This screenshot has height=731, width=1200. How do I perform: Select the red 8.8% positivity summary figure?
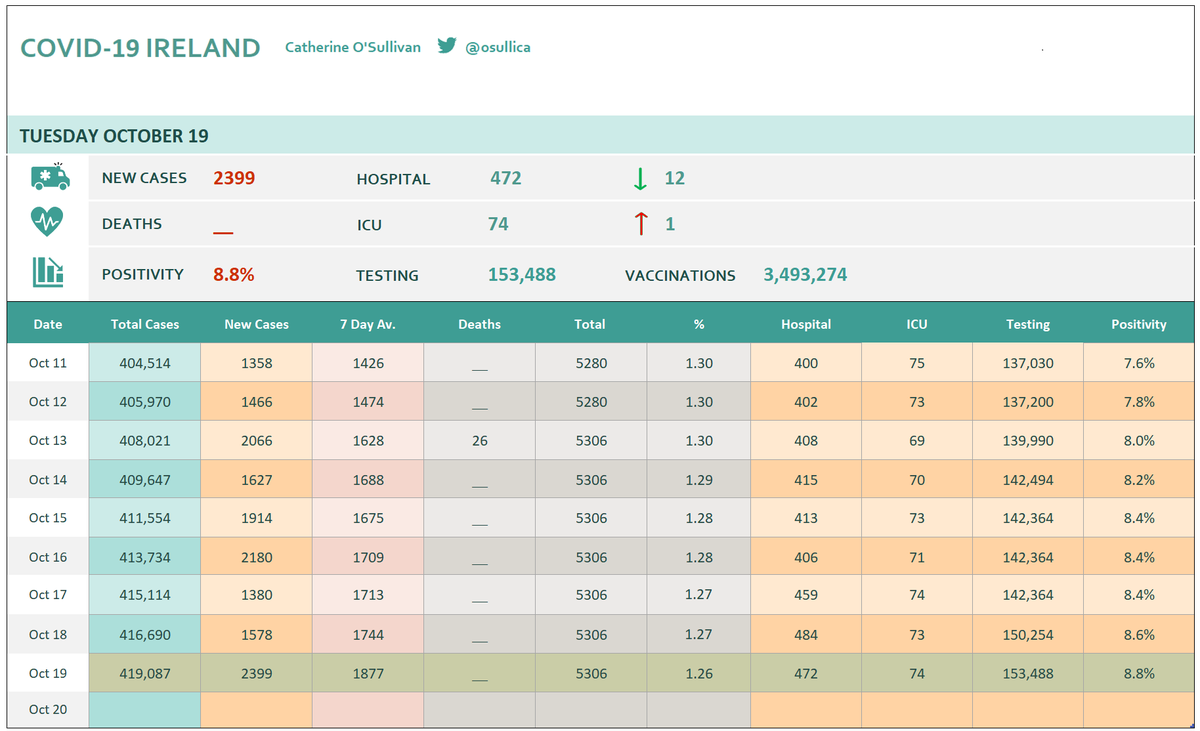click(x=233, y=274)
